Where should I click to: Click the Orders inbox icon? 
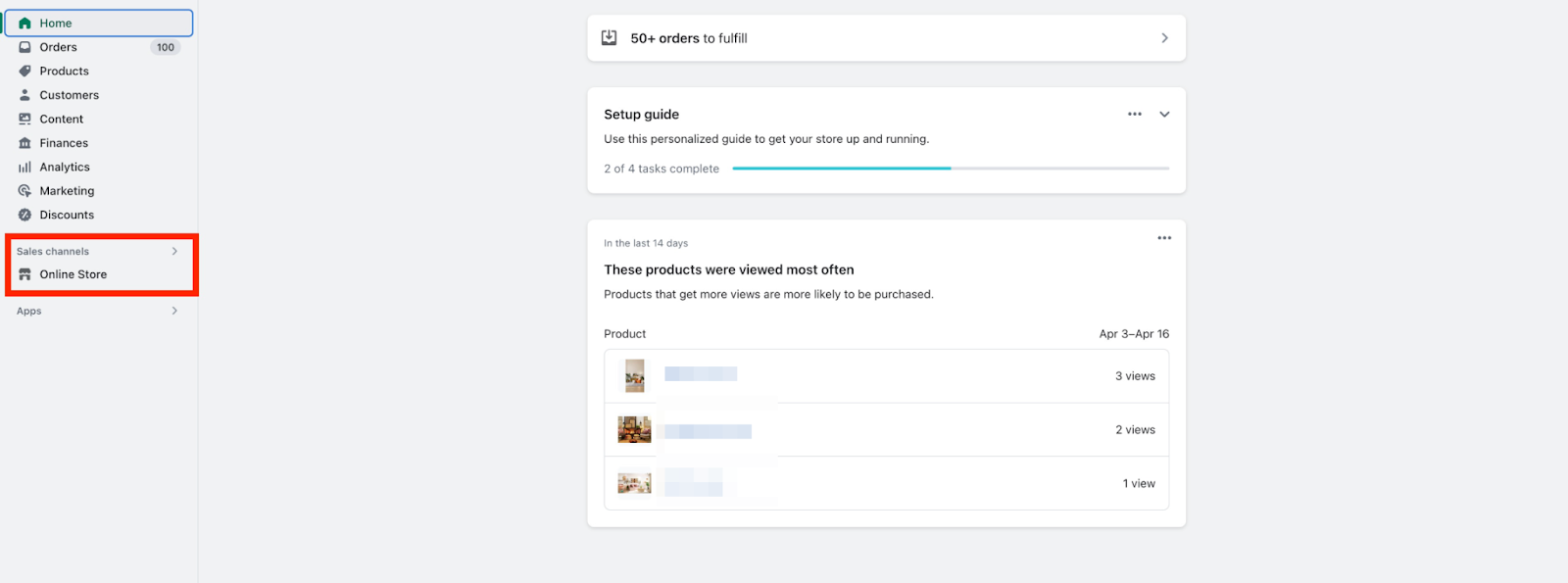coord(25,47)
